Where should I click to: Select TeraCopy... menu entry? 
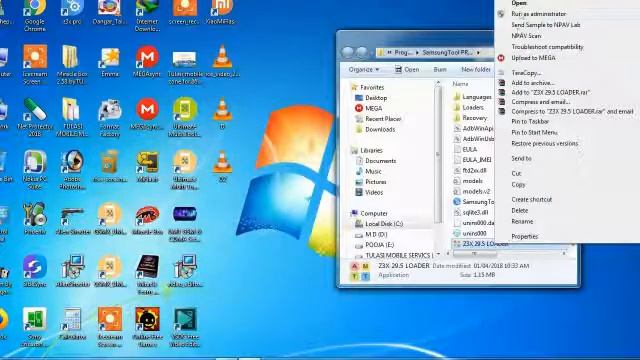[526, 73]
